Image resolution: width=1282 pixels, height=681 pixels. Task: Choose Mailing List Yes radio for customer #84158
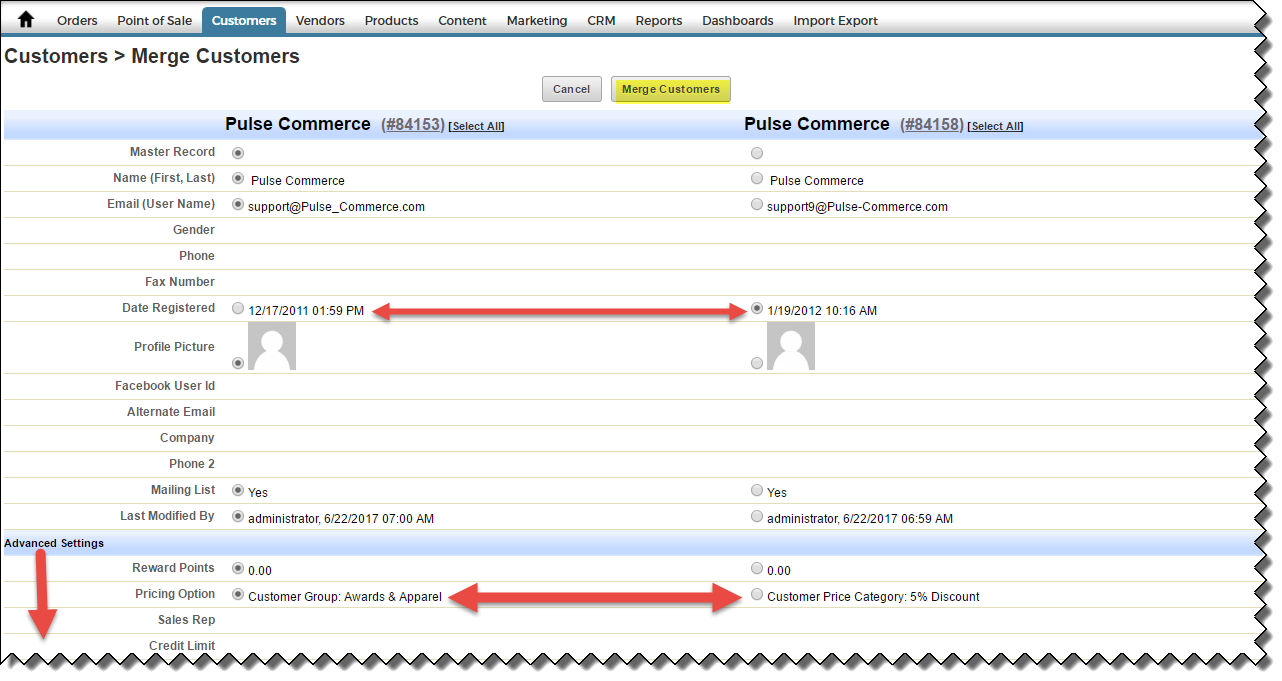pyautogui.click(x=757, y=491)
